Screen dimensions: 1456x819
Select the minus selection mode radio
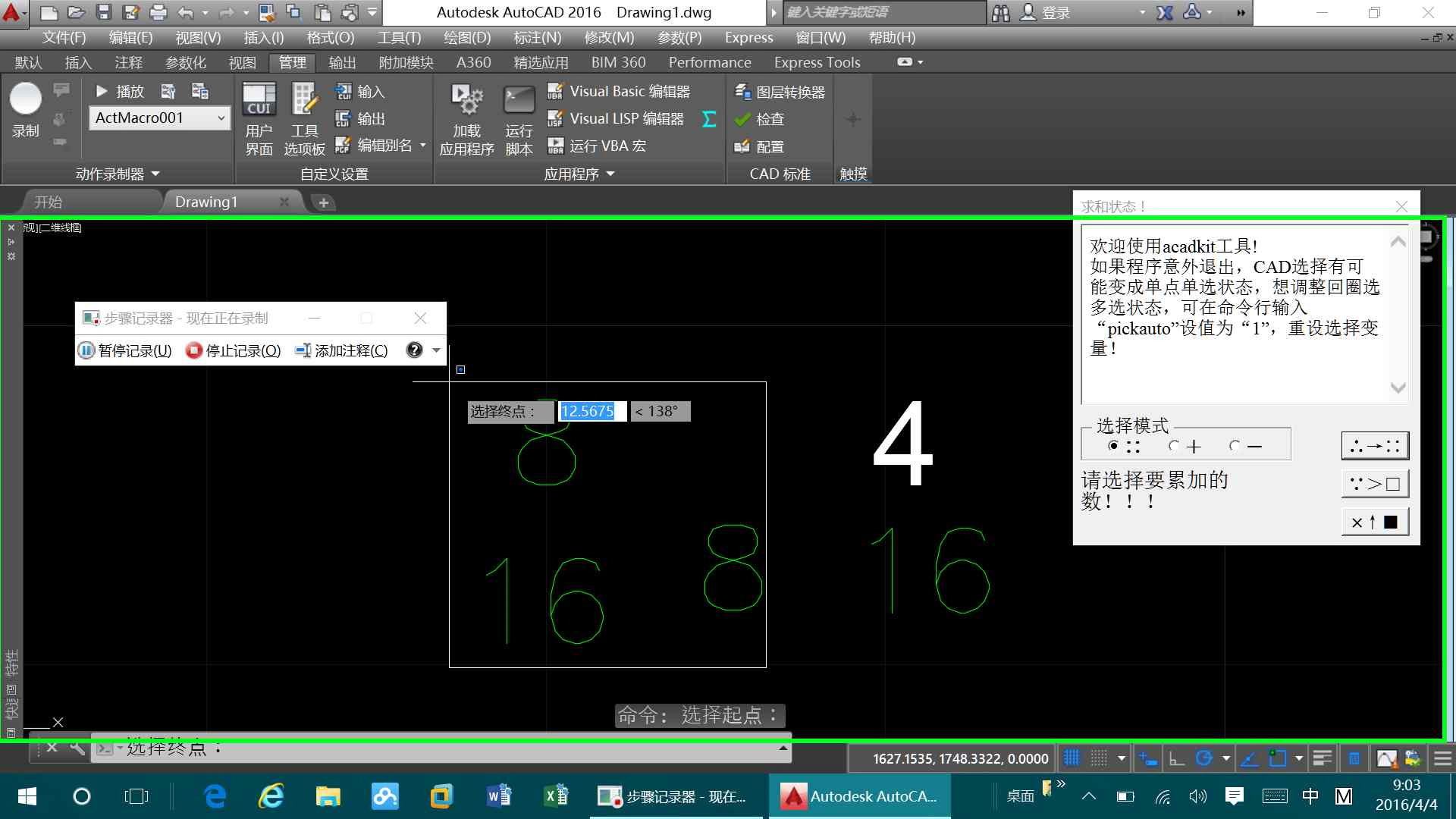tap(1235, 446)
